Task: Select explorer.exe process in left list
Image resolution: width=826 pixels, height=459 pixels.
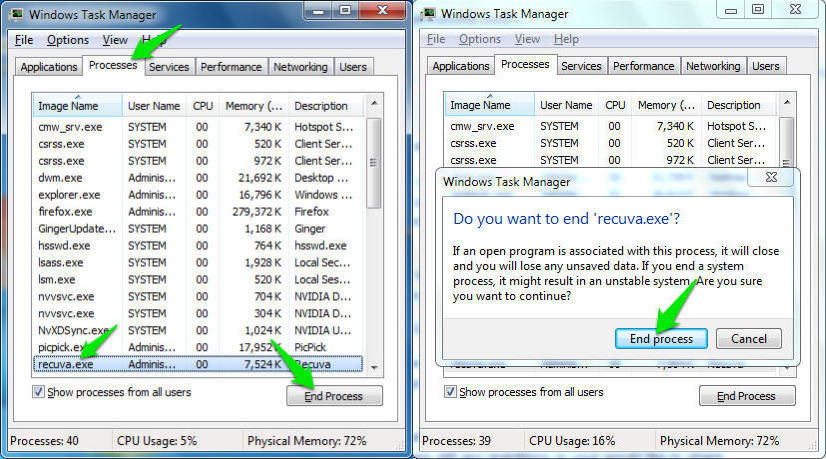Action: (x=198, y=195)
